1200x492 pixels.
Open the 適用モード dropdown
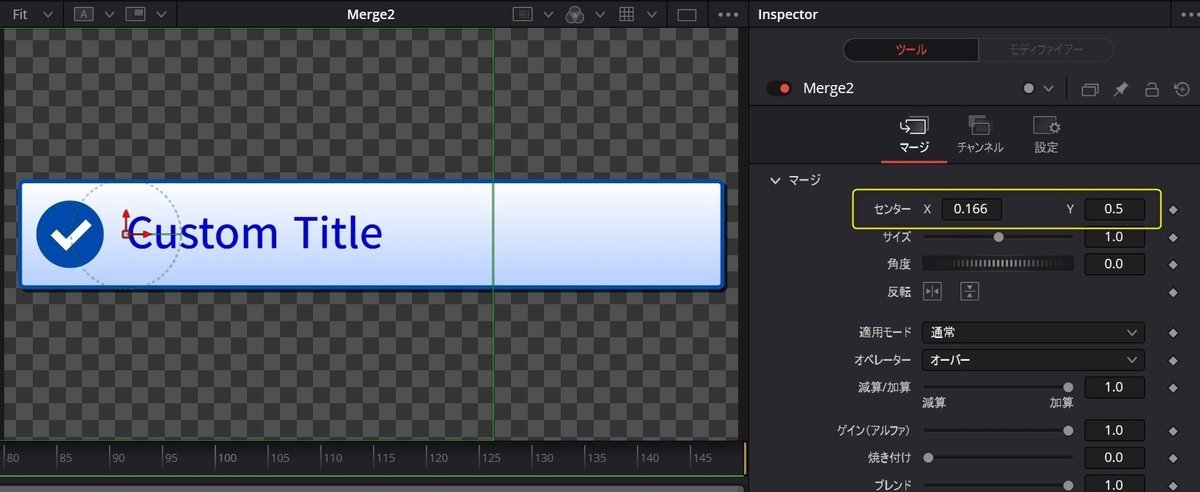coord(1033,332)
